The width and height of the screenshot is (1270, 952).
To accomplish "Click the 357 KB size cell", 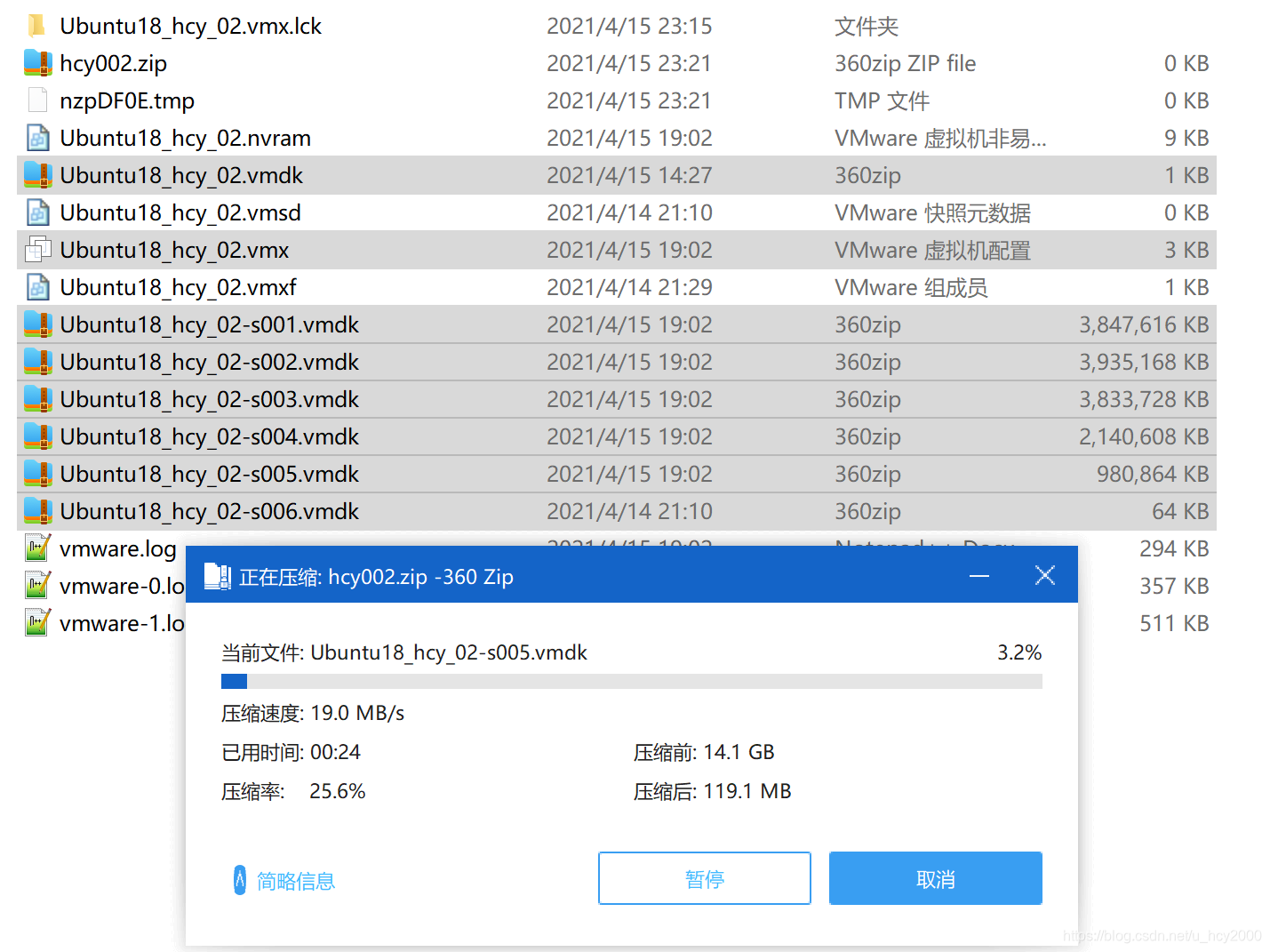I will point(1174,587).
